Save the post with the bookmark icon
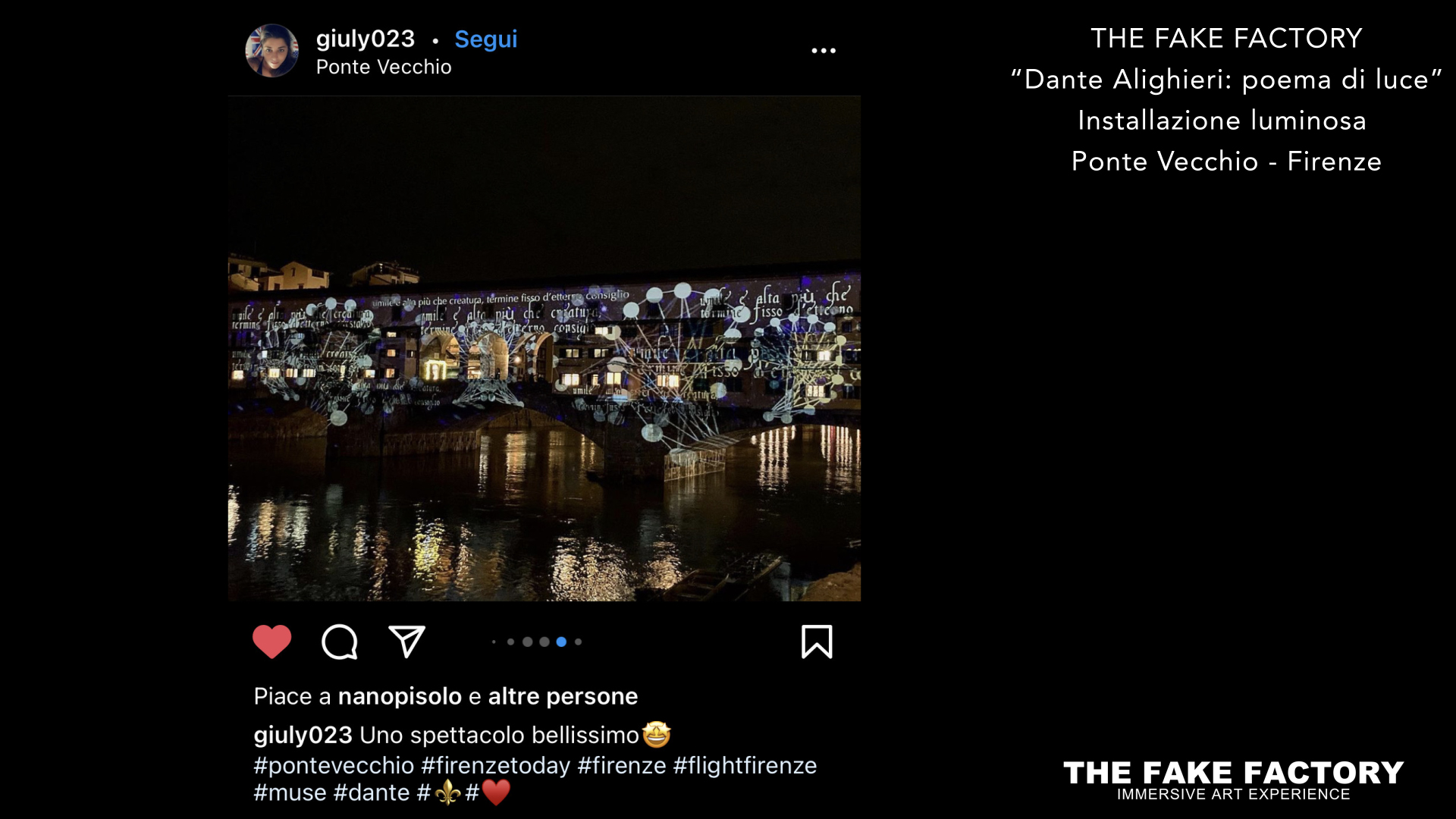1456x819 pixels. click(x=817, y=642)
